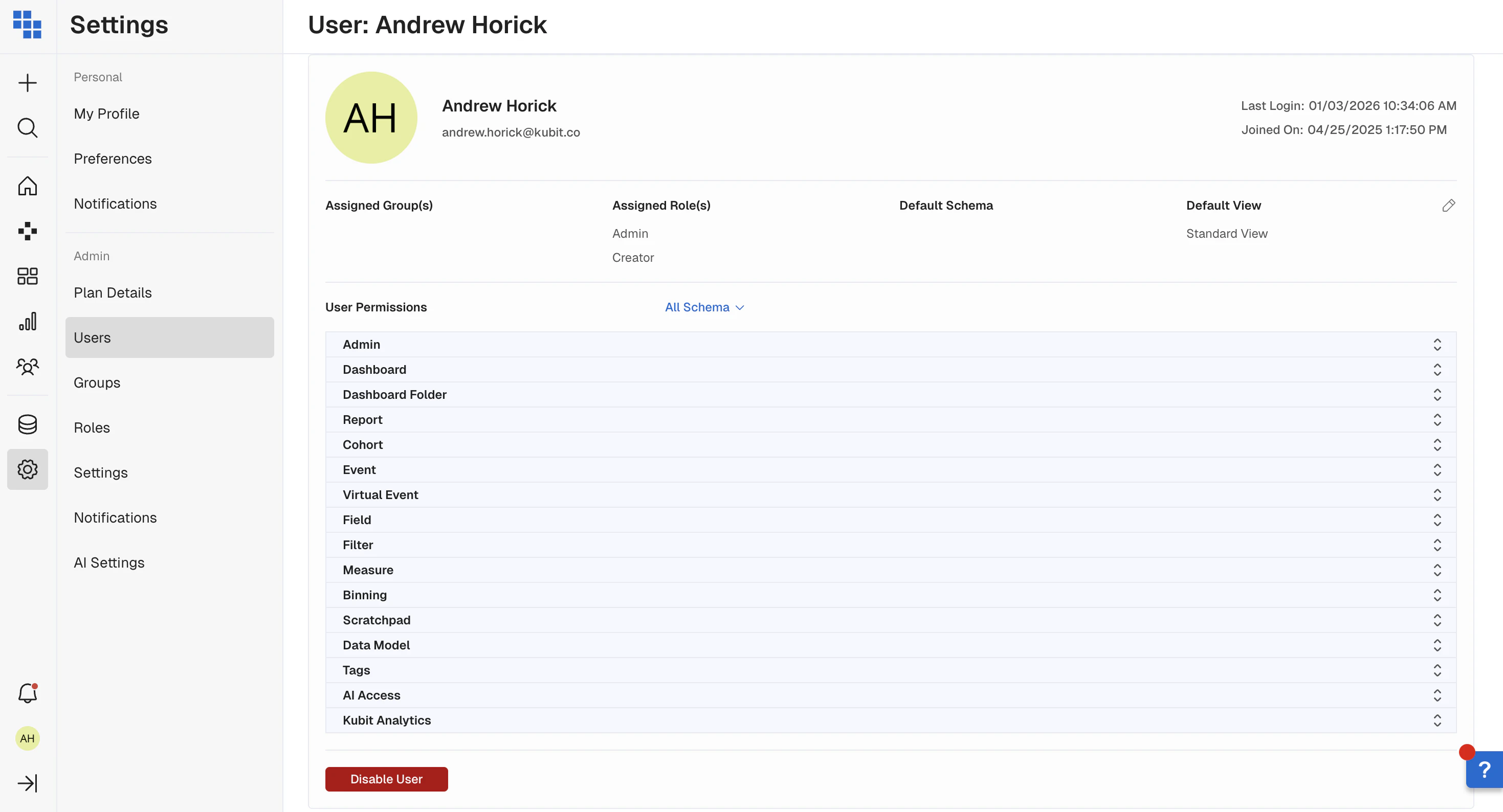The image size is (1503, 812).
Task: Edit default view with pencil icon
Action: point(1448,206)
